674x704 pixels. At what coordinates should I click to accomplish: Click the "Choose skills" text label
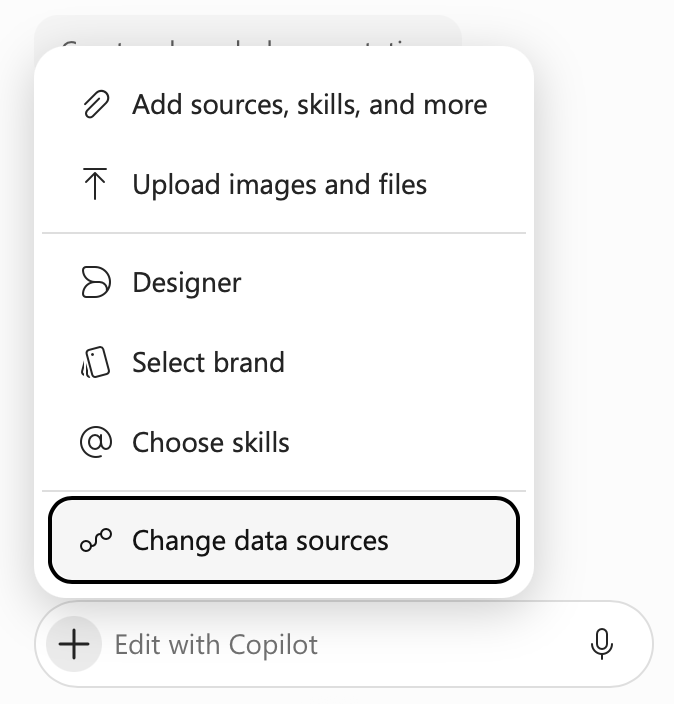point(211,442)
